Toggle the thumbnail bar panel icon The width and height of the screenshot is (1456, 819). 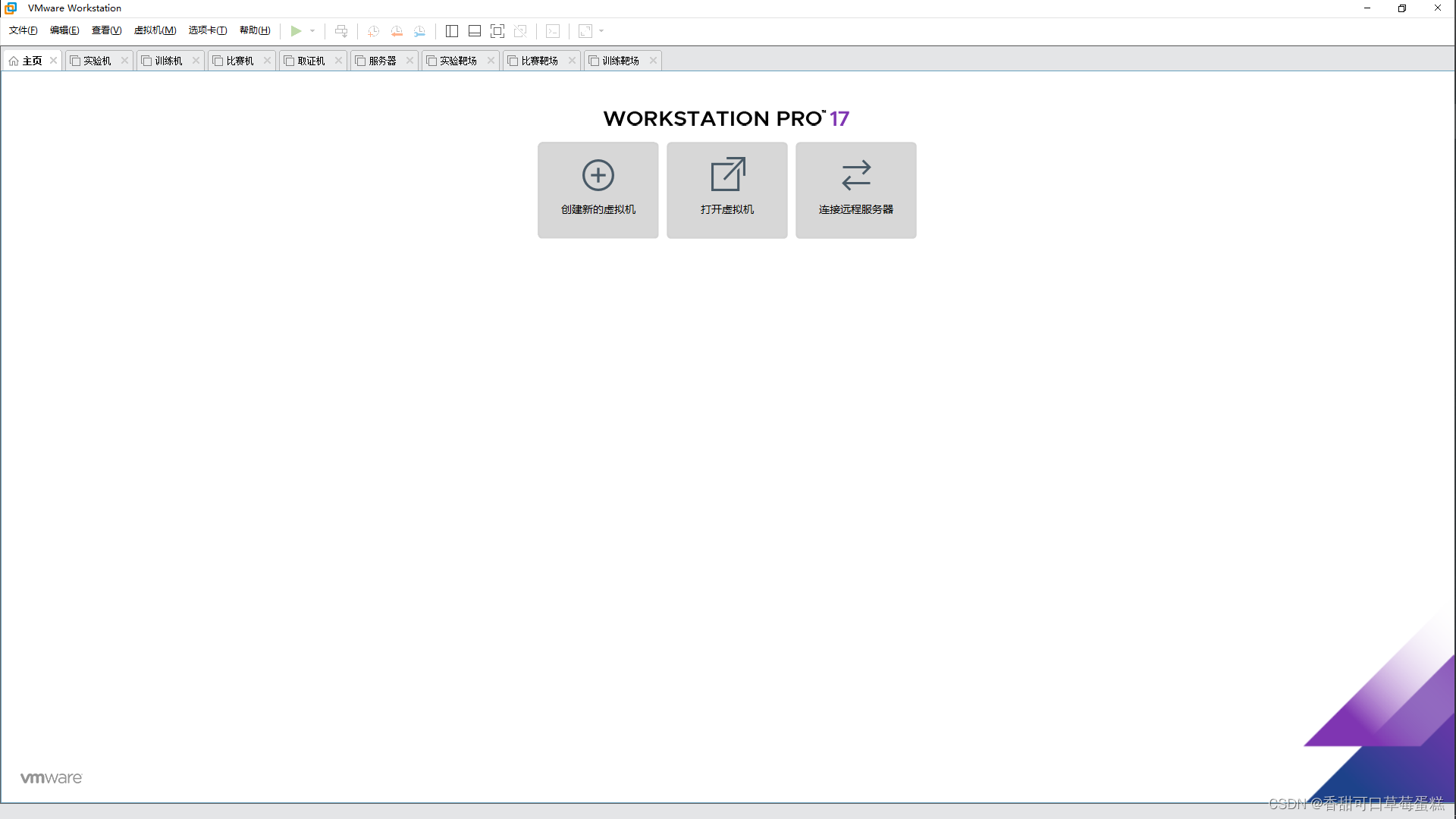(475, 31)
